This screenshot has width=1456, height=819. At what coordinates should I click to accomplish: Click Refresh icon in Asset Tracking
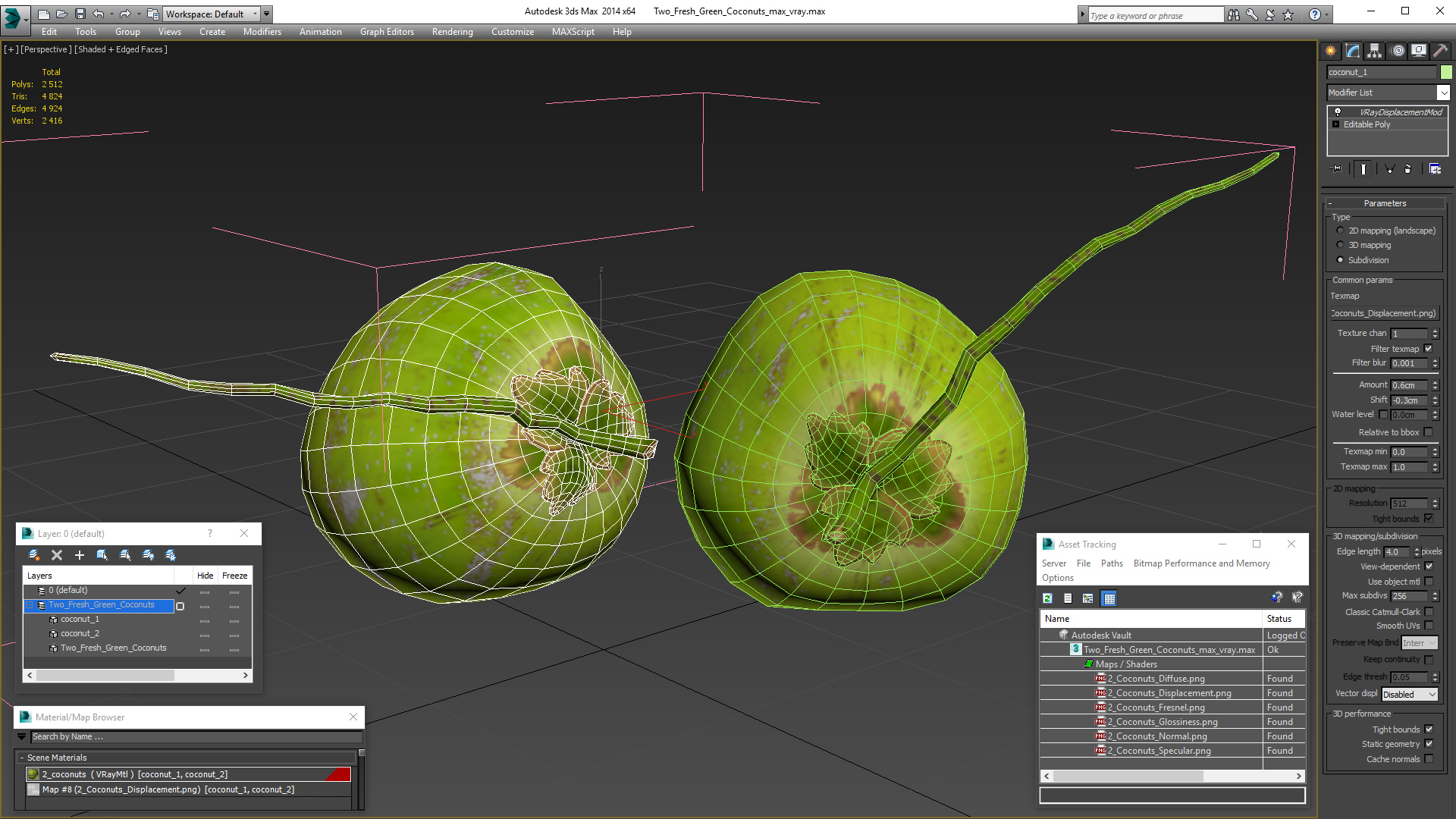1047,598
